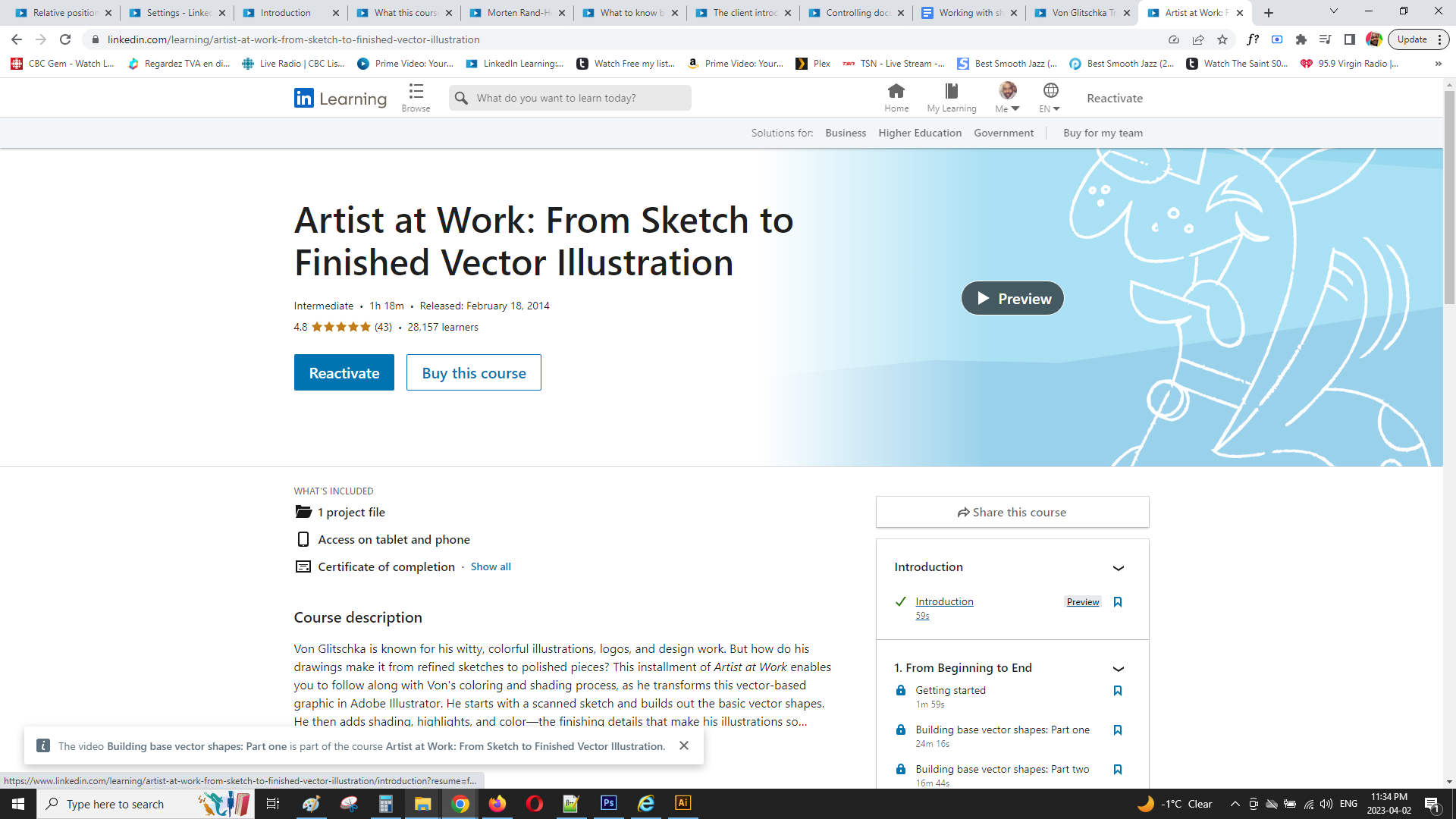Open My Learning book icon

[x=951, y=92]
